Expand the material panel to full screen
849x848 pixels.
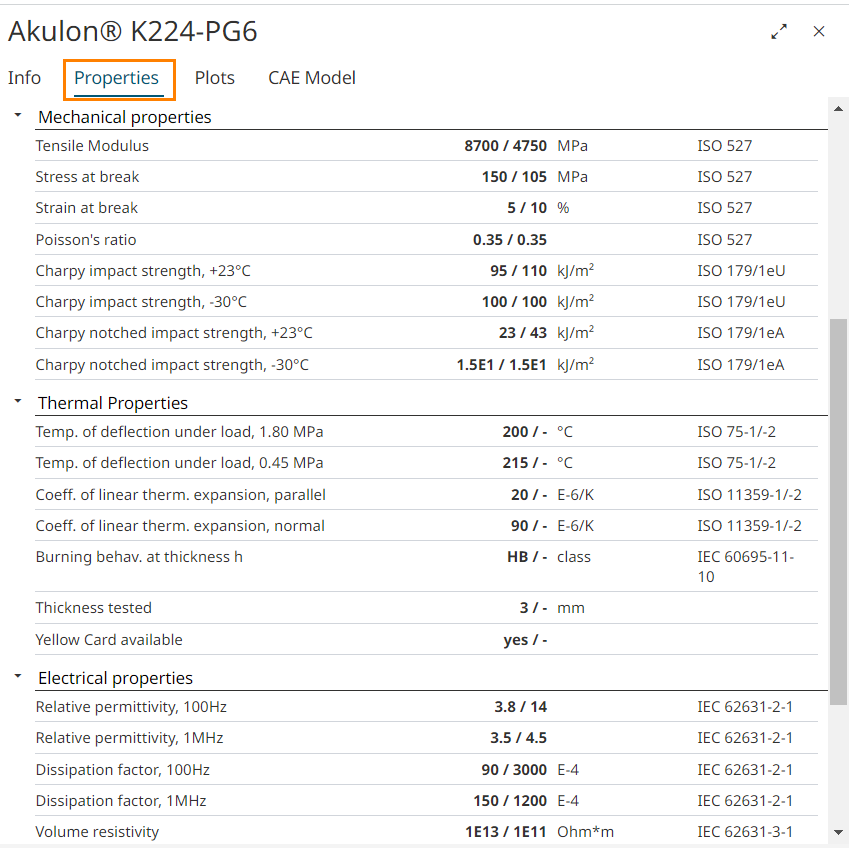[779, 32]
